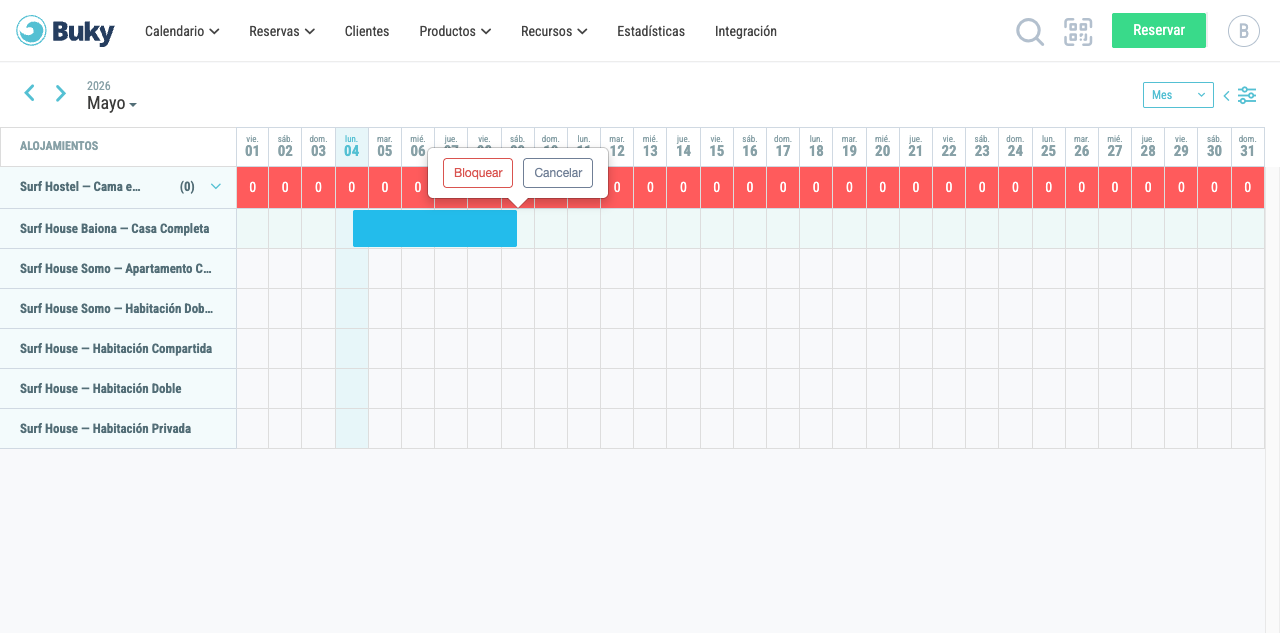Go to the Estadísticas page
1280x633 pixels.
[x=651, y=31]
